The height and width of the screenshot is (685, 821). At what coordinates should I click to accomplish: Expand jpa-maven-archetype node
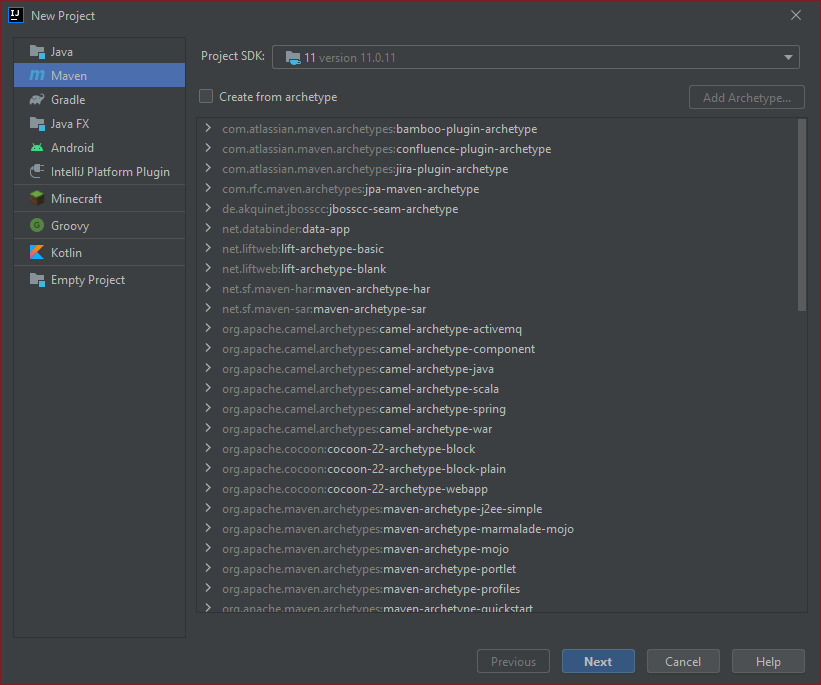[208, 188]
